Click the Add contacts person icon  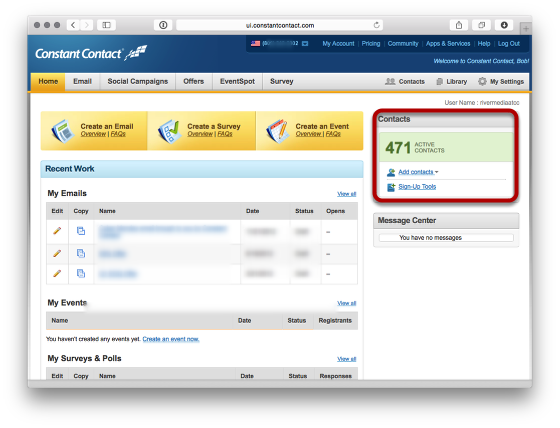(391, 172)
